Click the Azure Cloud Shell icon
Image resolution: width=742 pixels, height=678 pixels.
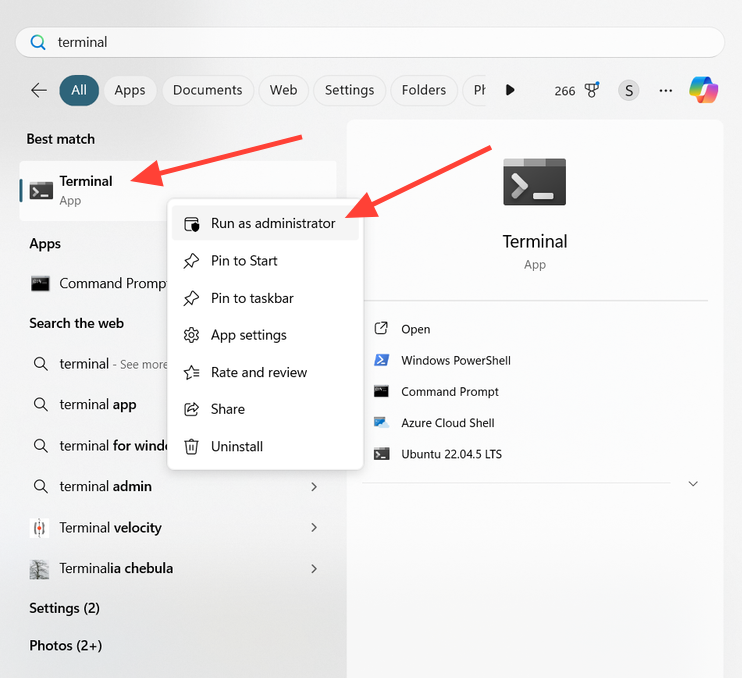pos(381,423)
